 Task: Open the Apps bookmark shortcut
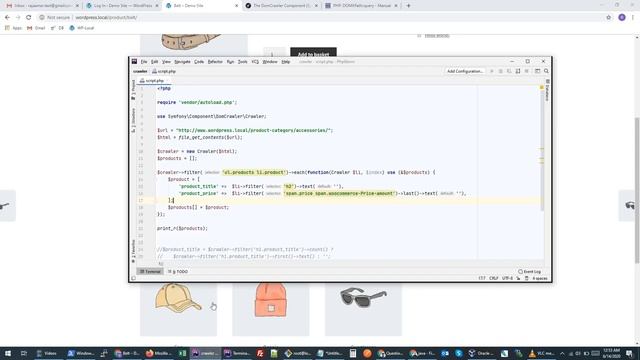[x=13, y=28]
